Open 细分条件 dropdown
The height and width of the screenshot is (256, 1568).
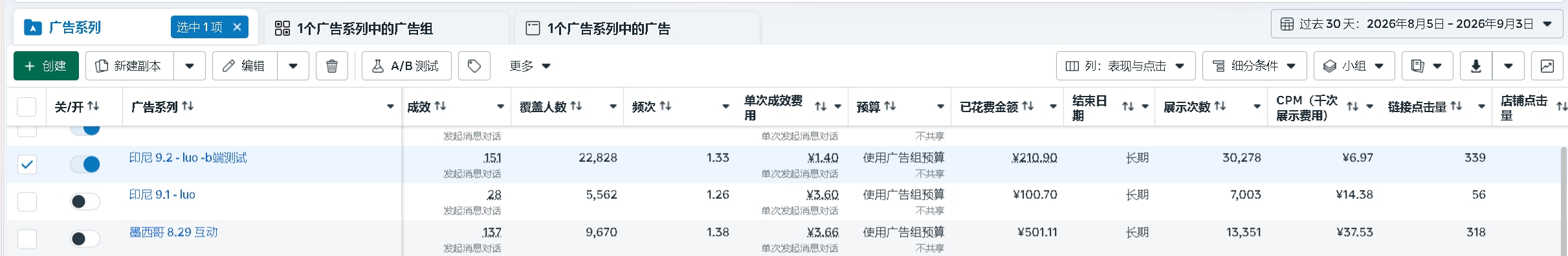pyautogui.click(x=1254, y=66)
